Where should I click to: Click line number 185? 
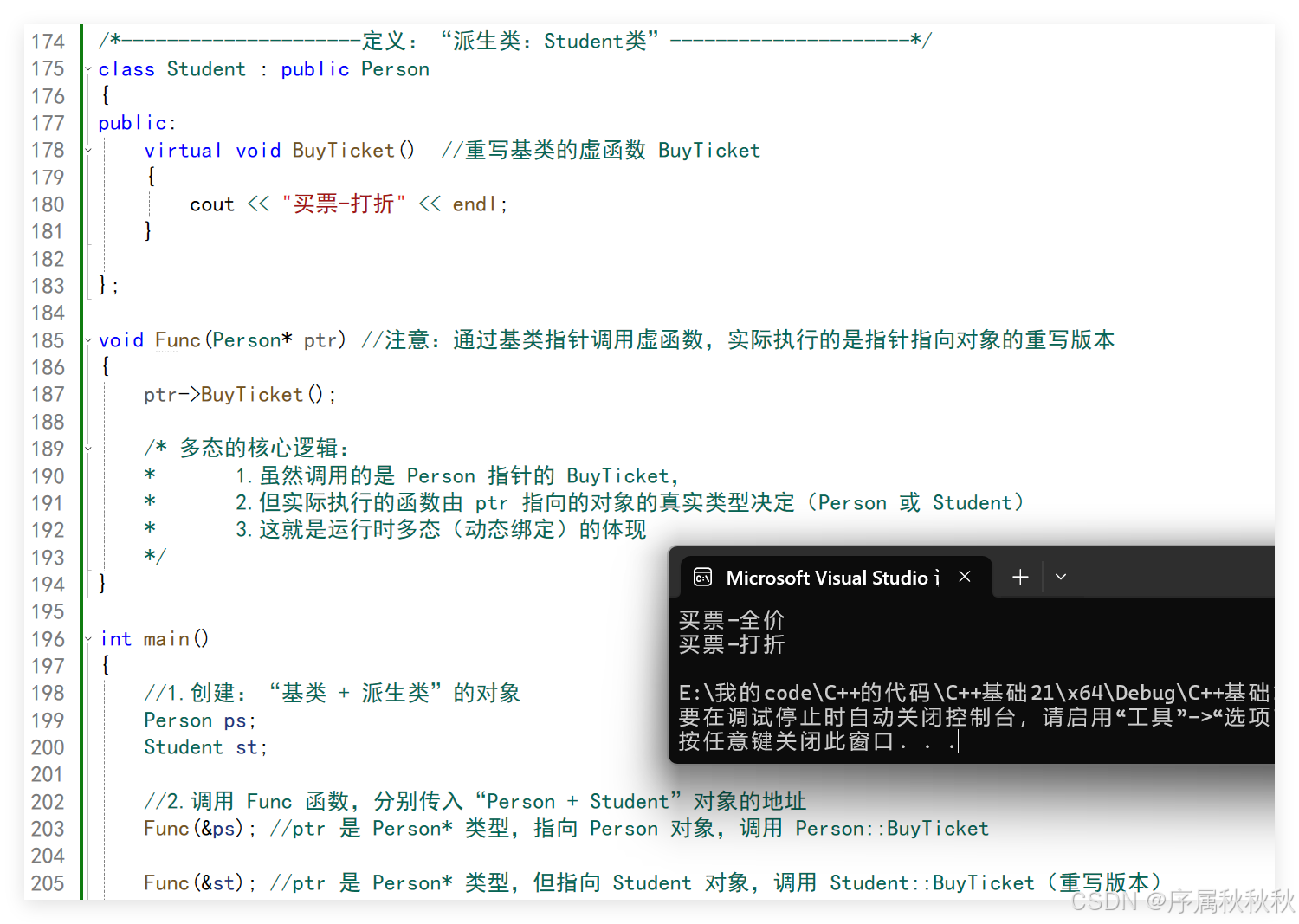pyautogui.click(x=48, y=340)
